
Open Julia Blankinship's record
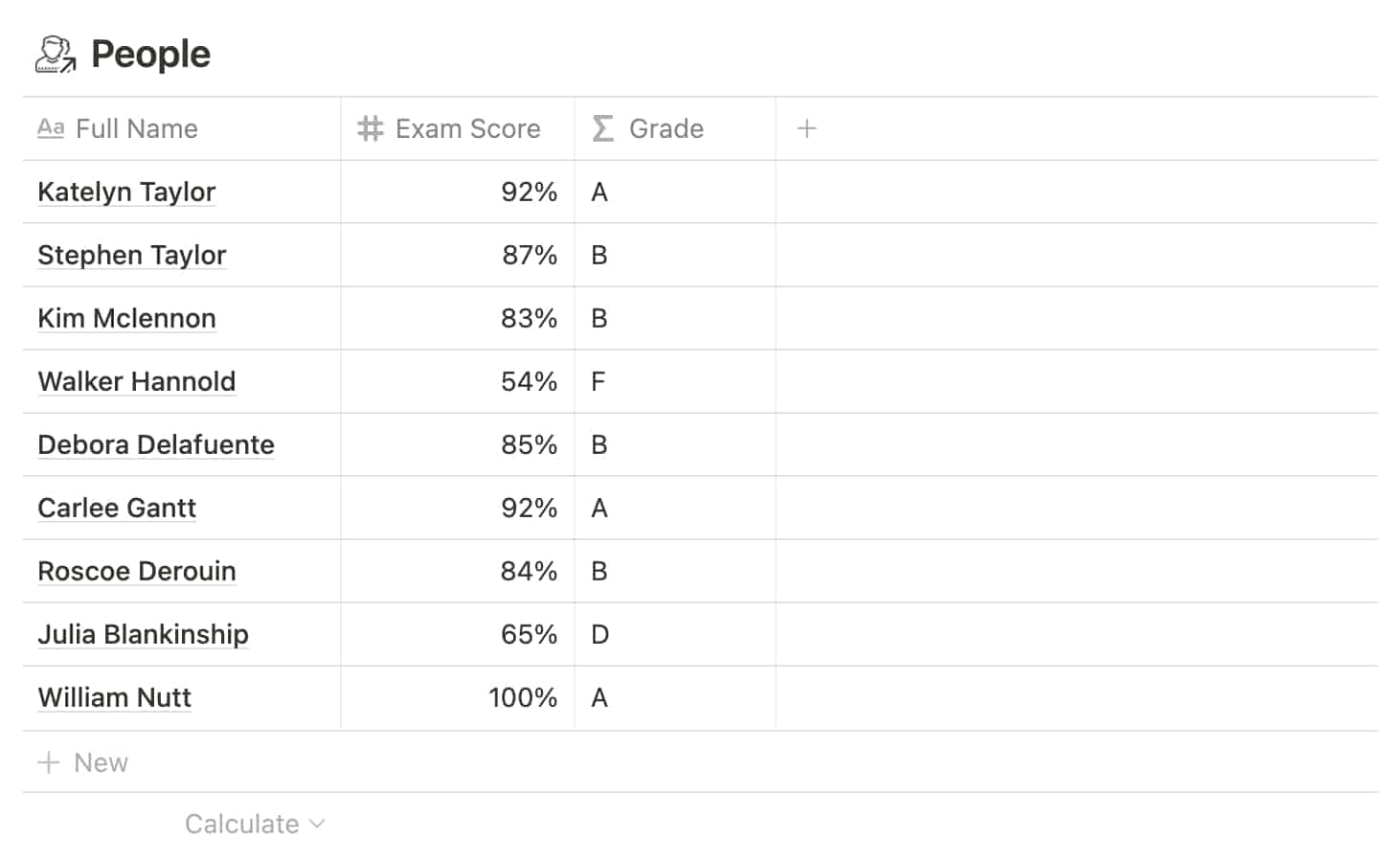143,634
